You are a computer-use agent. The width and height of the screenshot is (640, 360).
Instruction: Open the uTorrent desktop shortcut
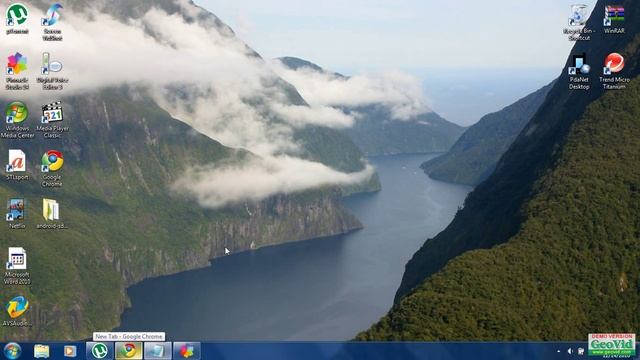tap(17, 18)
